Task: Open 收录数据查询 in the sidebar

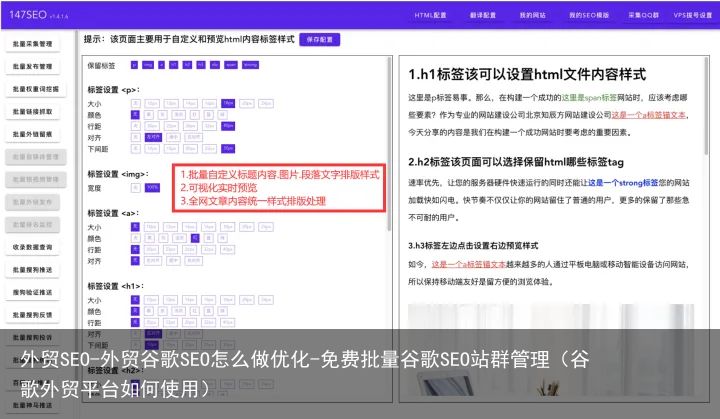Action: click(x=32, y=247)
